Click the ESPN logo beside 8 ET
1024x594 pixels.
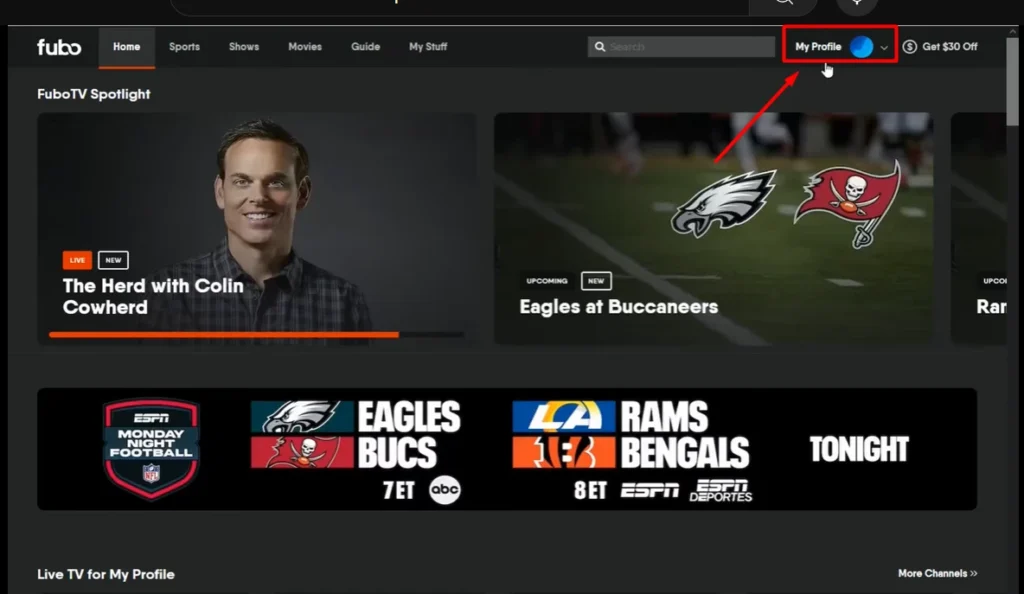(x=649, y=490)
